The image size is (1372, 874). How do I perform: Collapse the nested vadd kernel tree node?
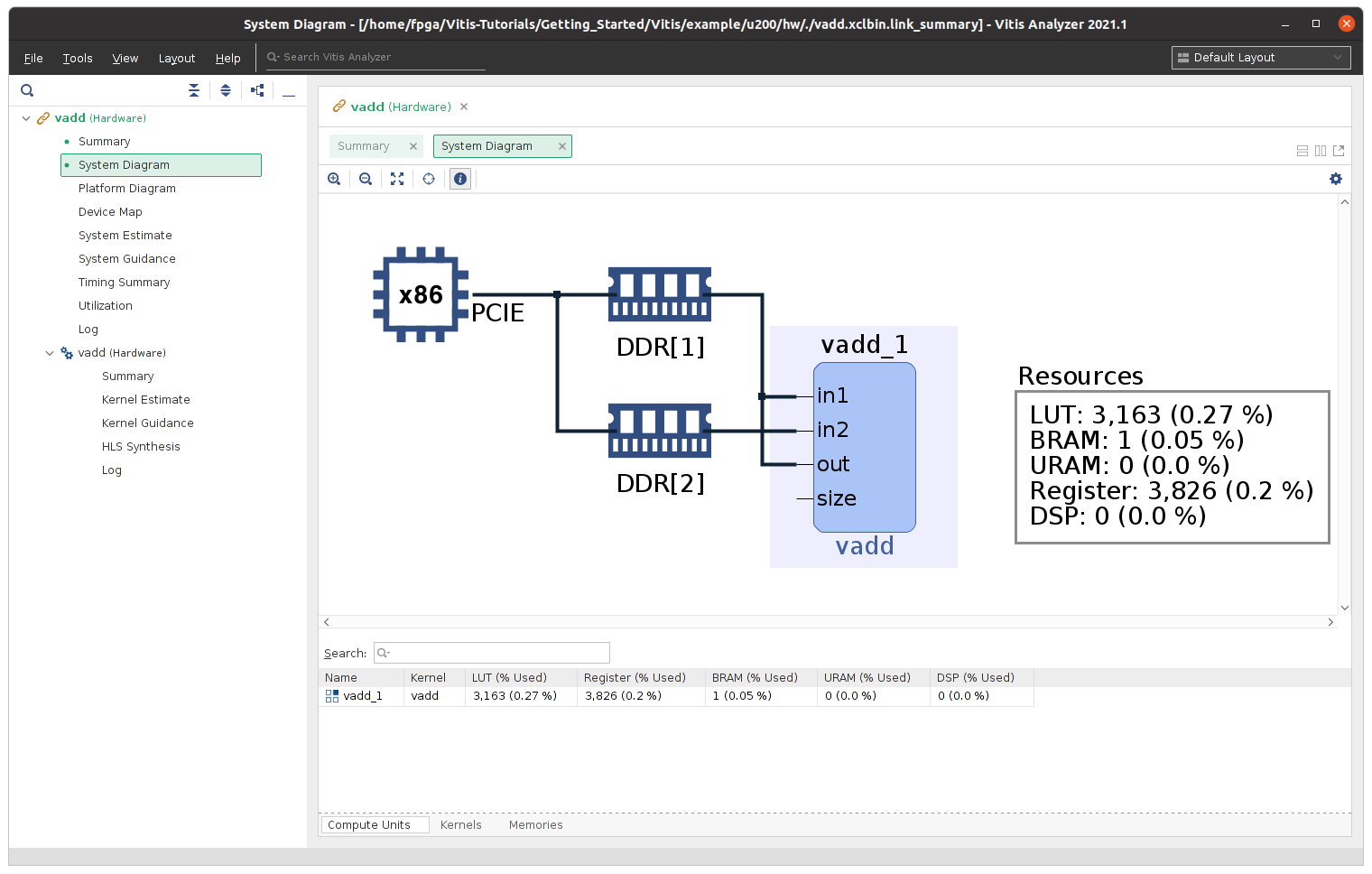click(50, 353)
